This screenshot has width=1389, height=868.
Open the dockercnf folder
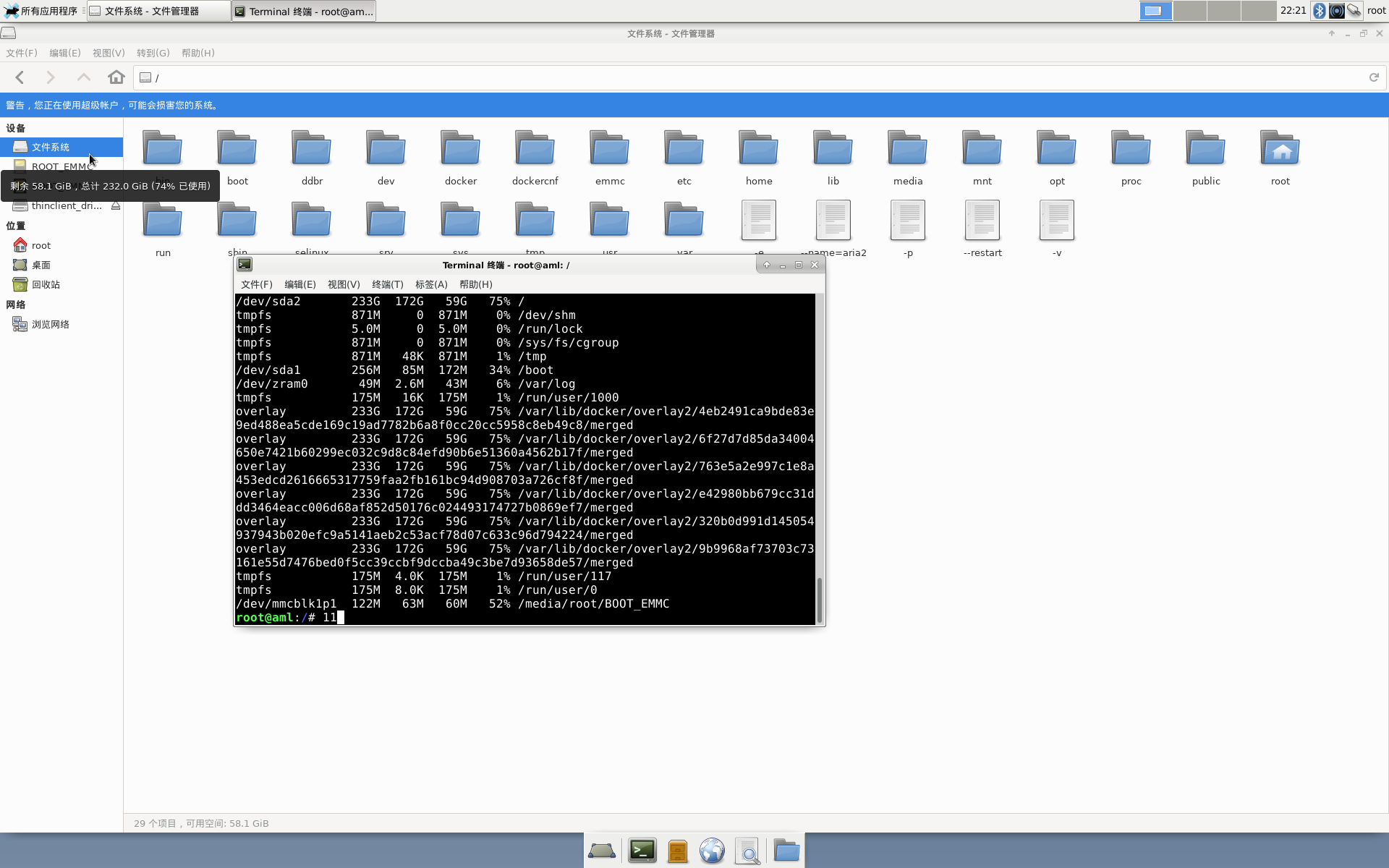tap(535, 158)
